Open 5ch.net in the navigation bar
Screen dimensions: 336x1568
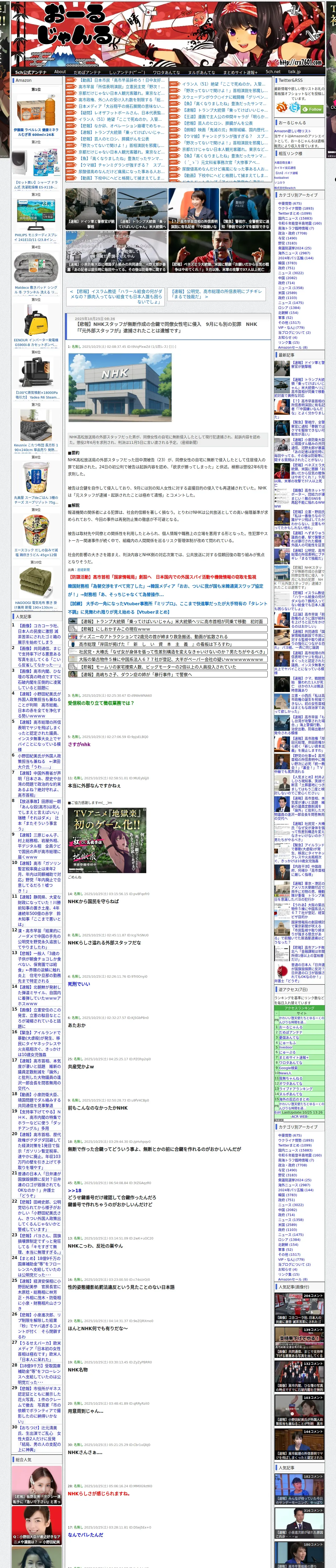coord(273,72)
